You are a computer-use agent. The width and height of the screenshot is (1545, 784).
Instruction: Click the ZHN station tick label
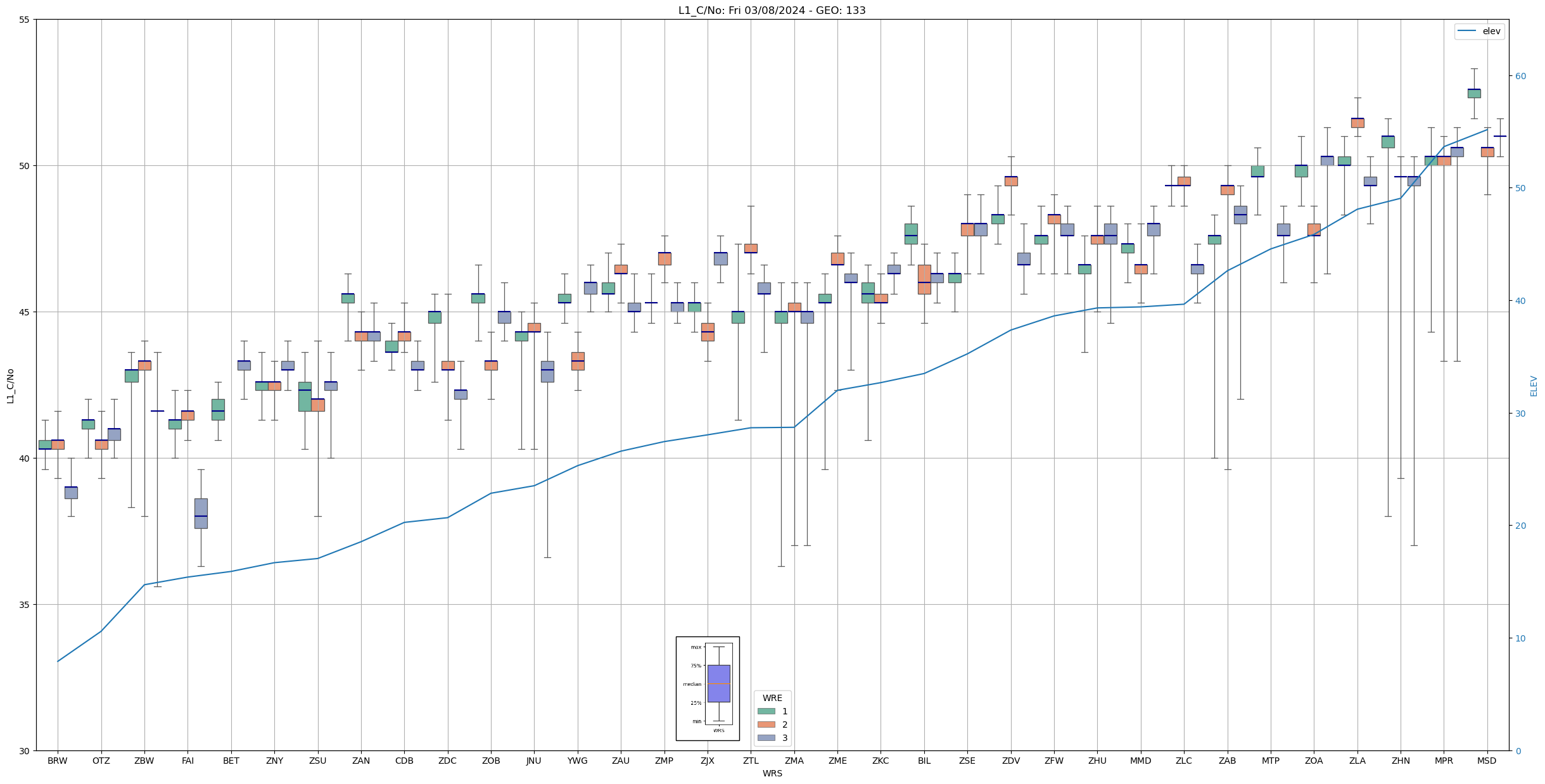point(1401,761)
